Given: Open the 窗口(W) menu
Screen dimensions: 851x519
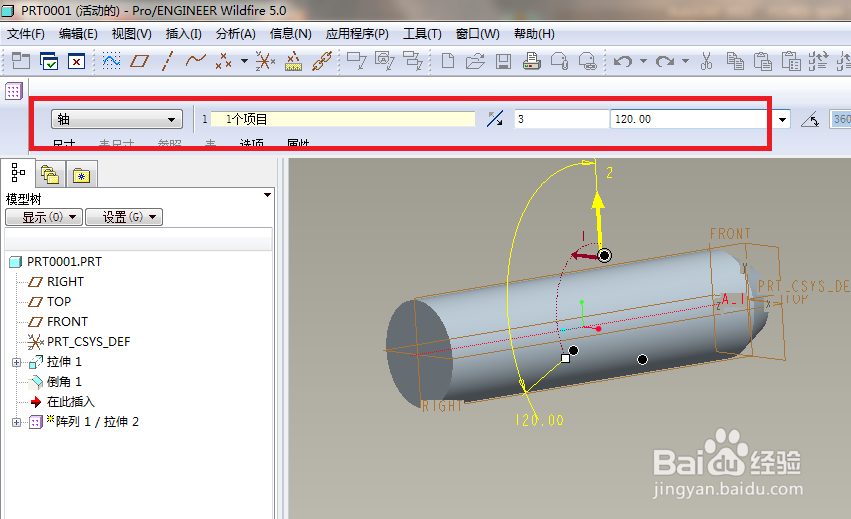Looking at the screenshot, I should (x=478, y=34).
